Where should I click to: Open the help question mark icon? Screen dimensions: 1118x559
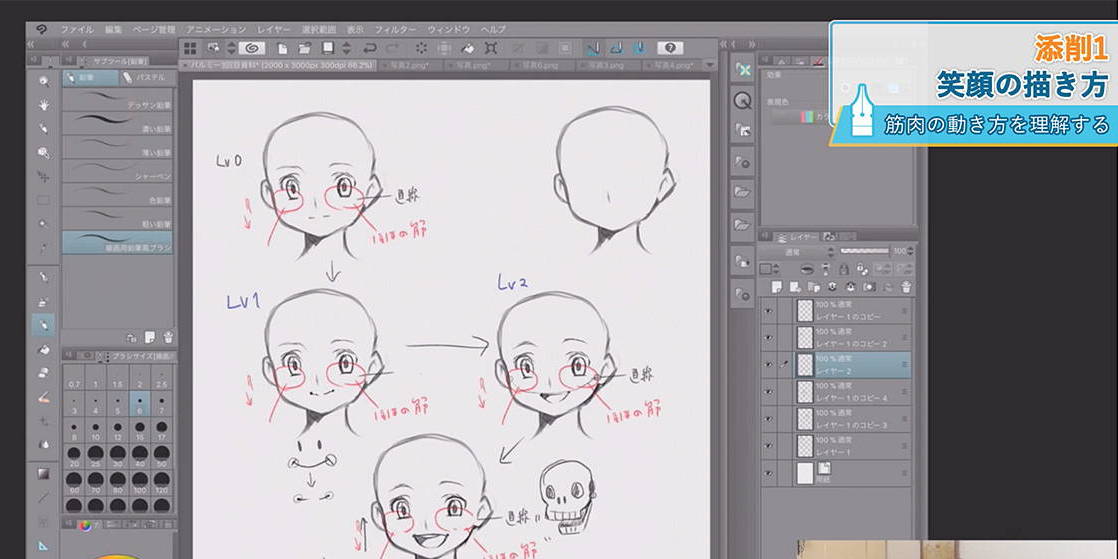pos(670,48)
